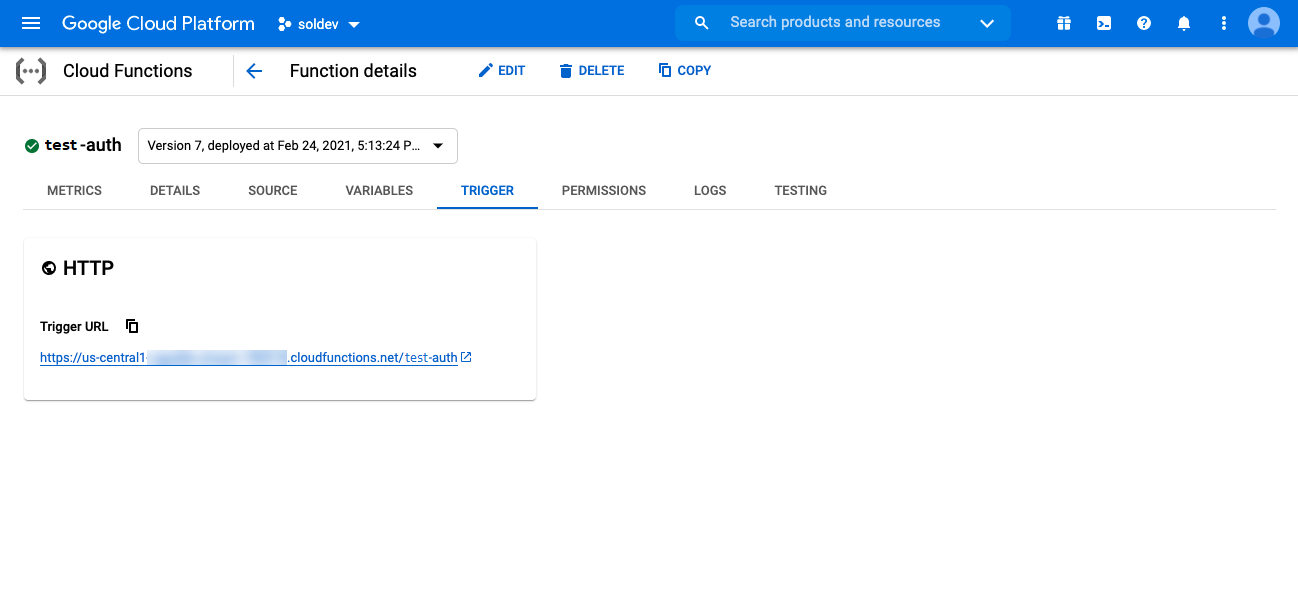Switch to the Permissions tab
This screenshot has height=590, width=1298.
(x=604, y=190)
